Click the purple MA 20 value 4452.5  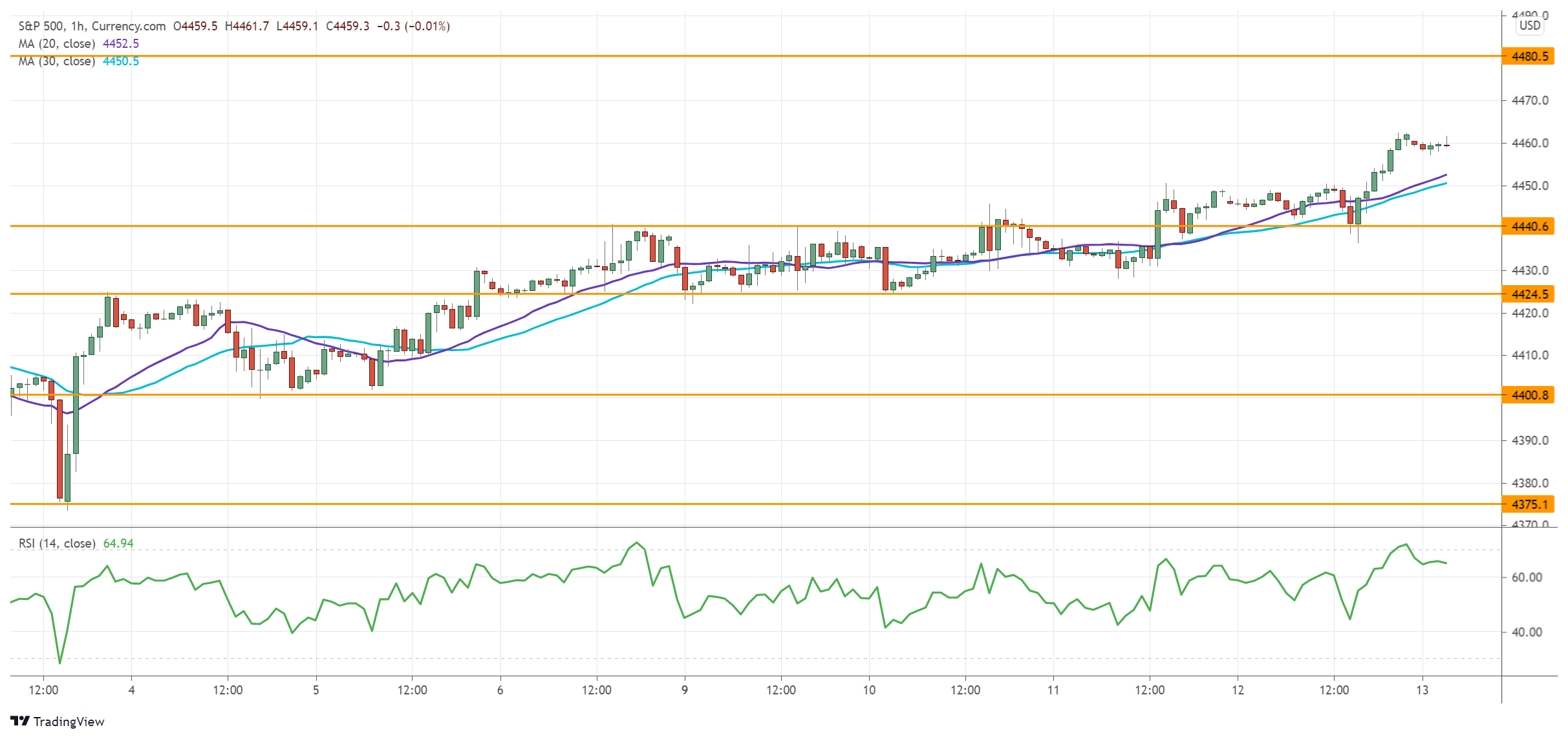[121, 43]
